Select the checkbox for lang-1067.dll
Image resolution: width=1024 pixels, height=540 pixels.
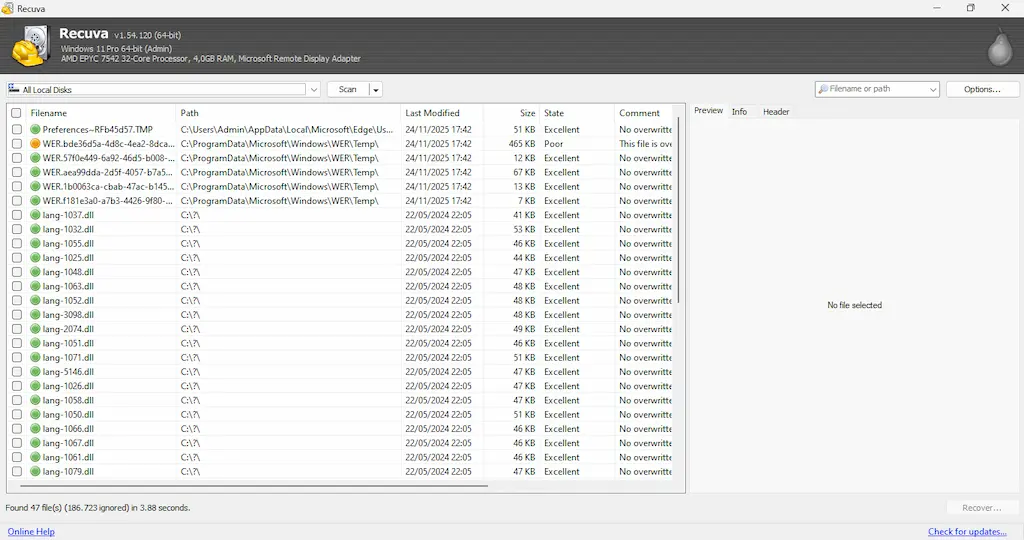click(17, 443)
